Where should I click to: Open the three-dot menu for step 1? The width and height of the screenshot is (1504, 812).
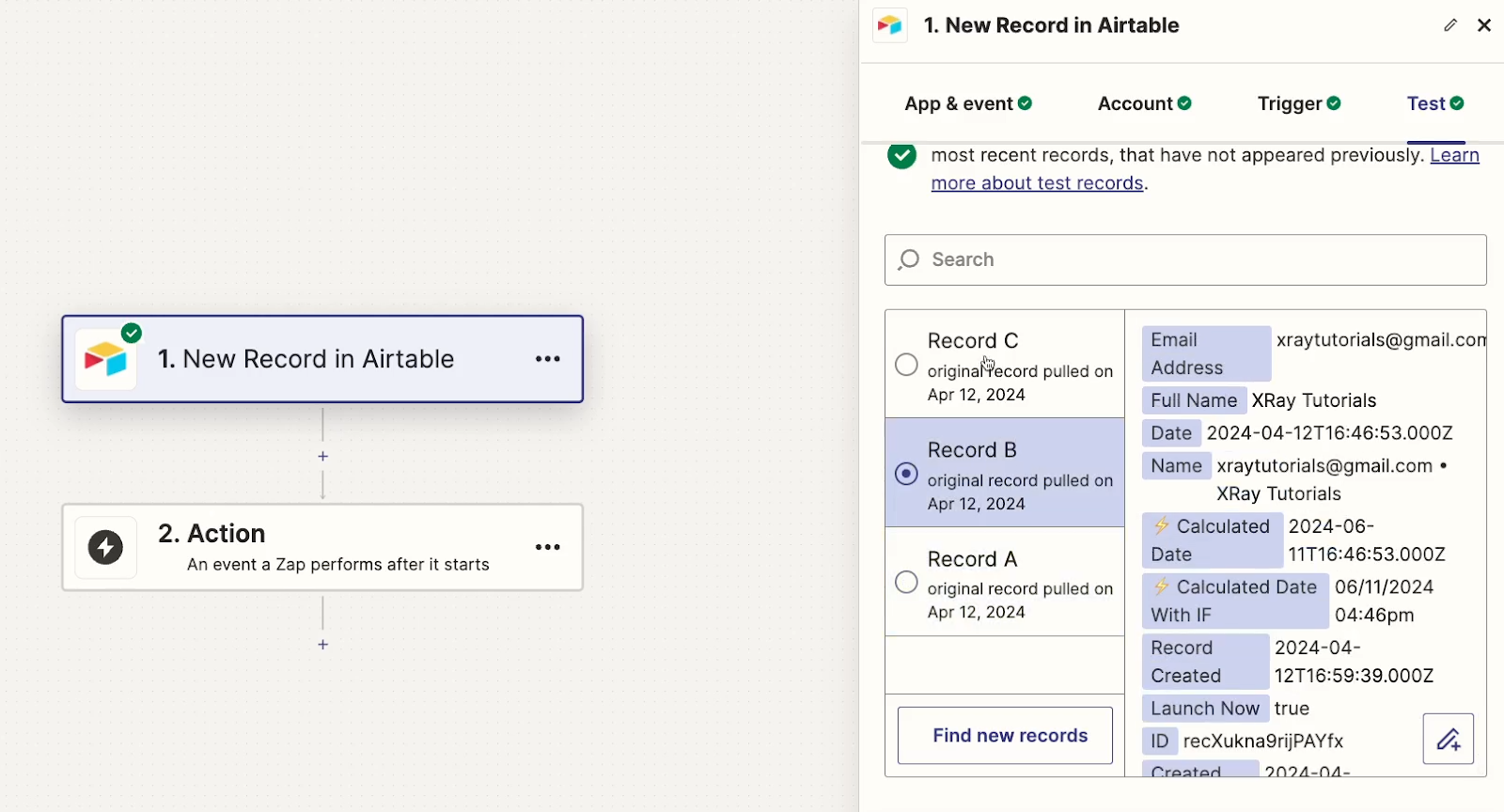tap(548, 359)
